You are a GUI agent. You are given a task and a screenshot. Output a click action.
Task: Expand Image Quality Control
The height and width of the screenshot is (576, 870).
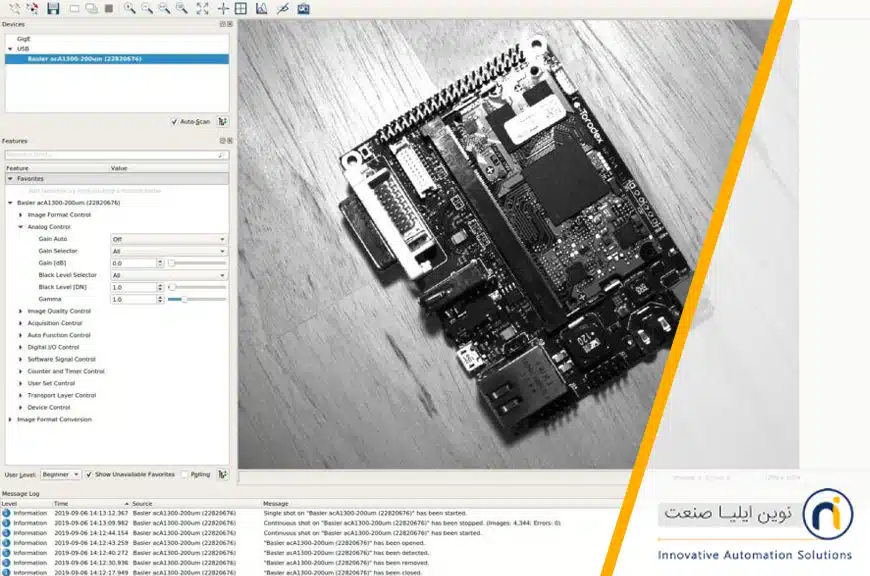tap(21, 311)
